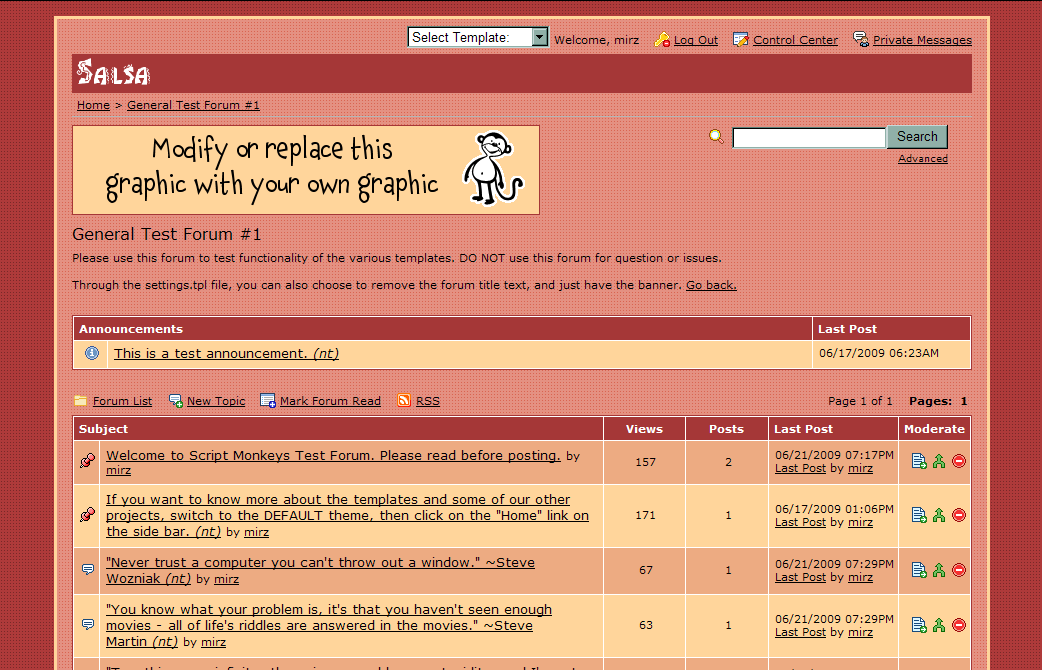Click the Last Post link in the Welcome topic row

[x=800, y=468]
